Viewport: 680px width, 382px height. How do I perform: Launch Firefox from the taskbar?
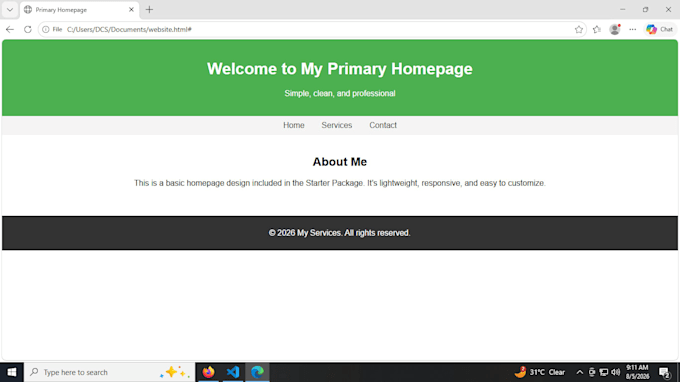click(x=209, y=372)
